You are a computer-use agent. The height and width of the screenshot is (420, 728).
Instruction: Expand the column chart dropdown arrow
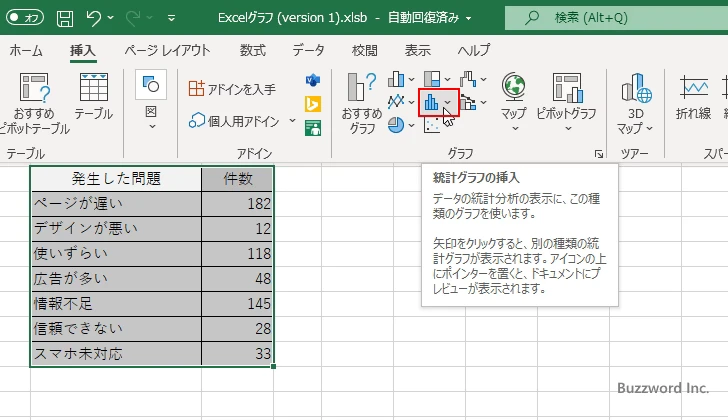pos(411,80)
